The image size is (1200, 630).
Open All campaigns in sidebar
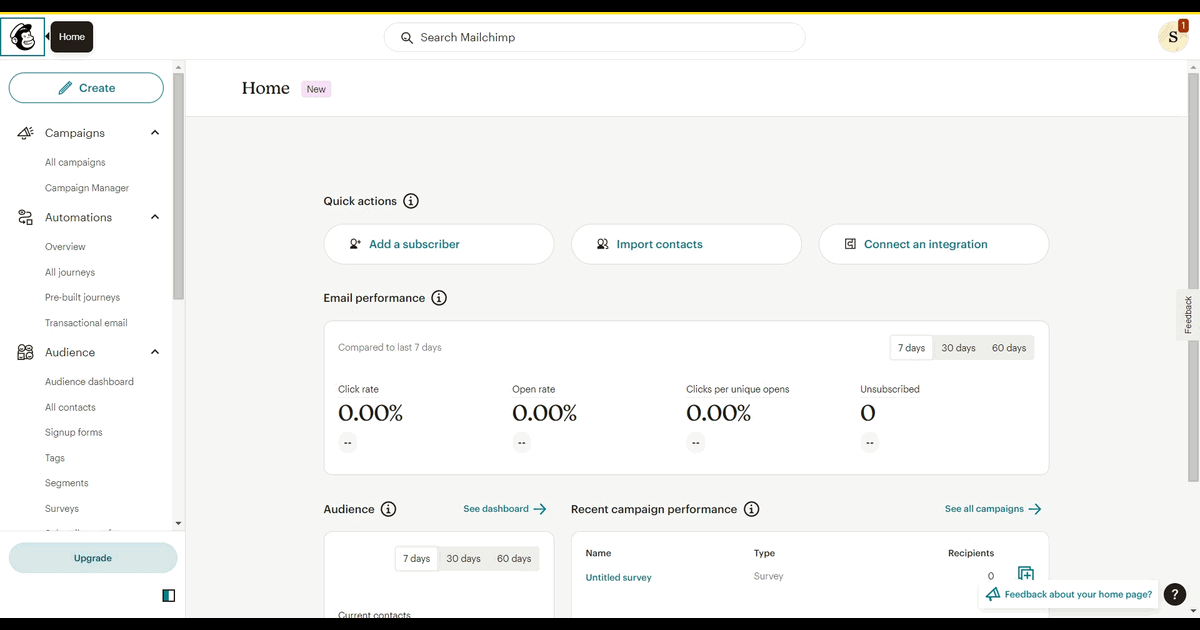75,162
